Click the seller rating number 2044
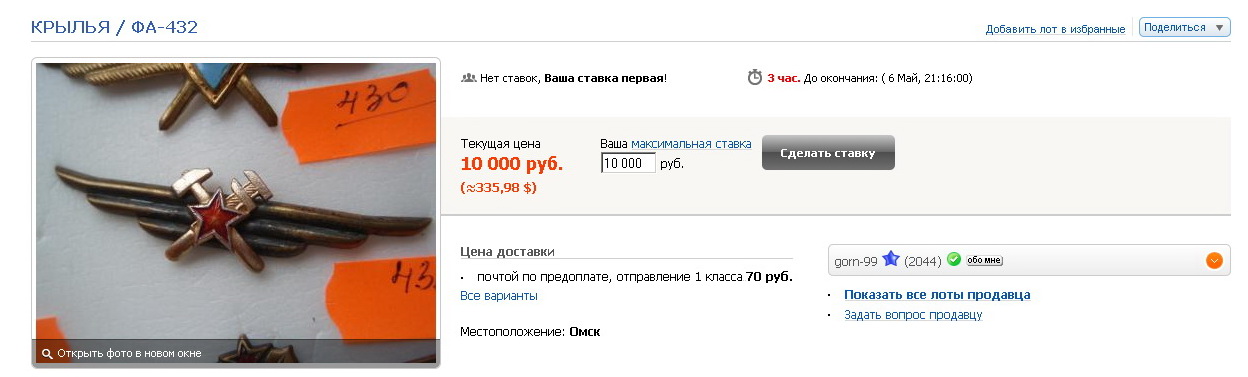This screenshot has height=377, width=1248. [923, 261]
